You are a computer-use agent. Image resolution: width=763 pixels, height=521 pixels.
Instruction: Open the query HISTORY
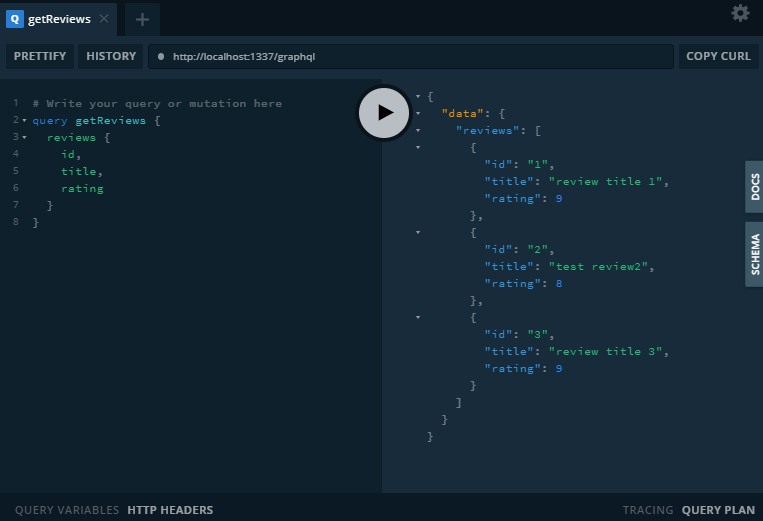click(110, 57)
